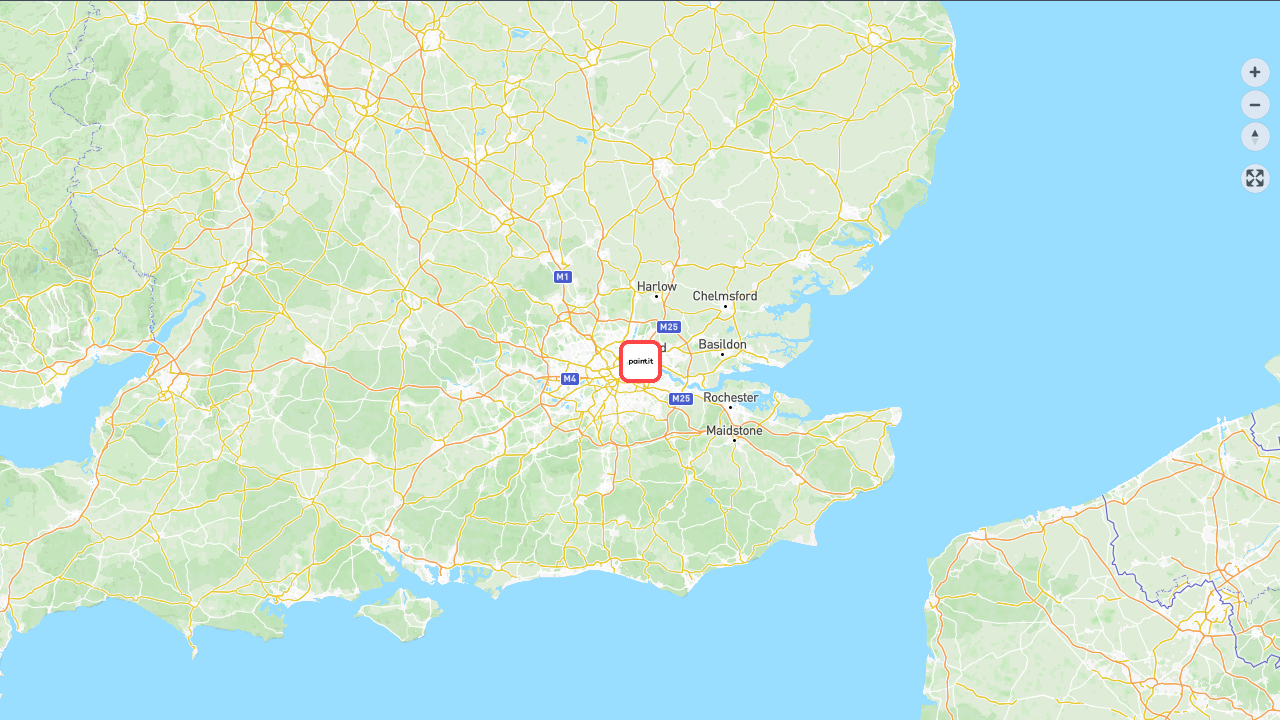
Task: Select the Rochester city label
Action: pyautogui.click(x=731, y=397)
